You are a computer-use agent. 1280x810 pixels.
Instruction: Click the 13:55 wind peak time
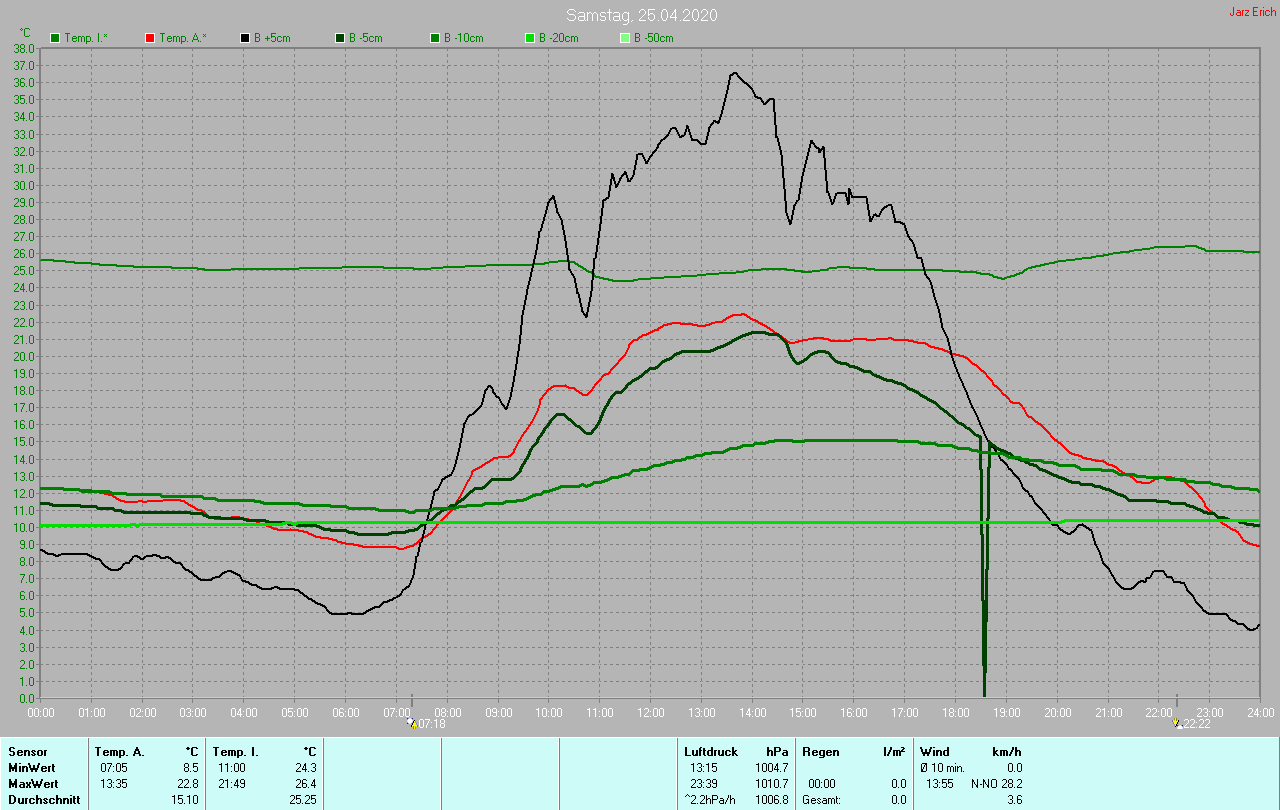pyautogui.click(x=939, y=783)
